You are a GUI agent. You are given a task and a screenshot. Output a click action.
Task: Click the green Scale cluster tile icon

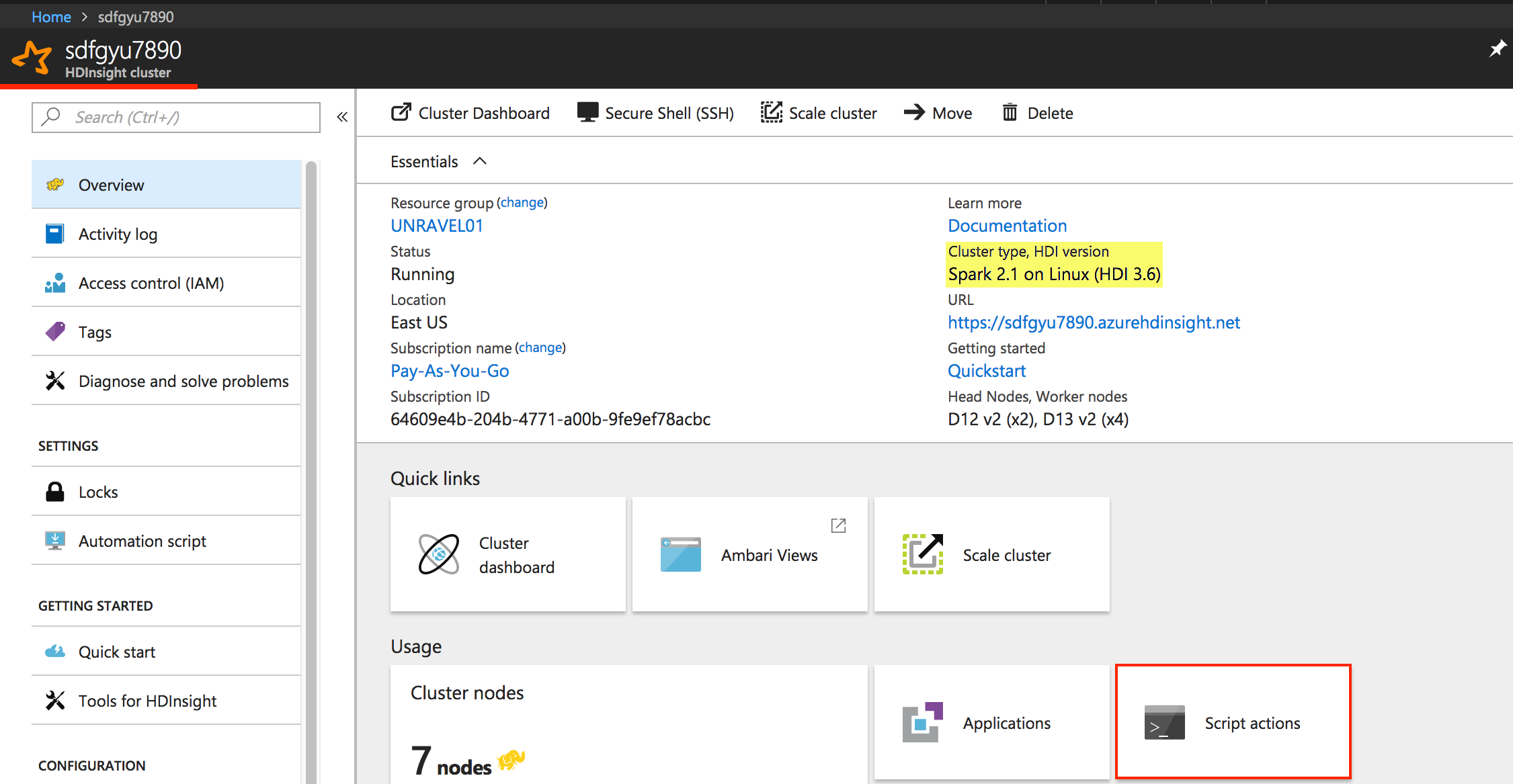click(x=923, y=554)
